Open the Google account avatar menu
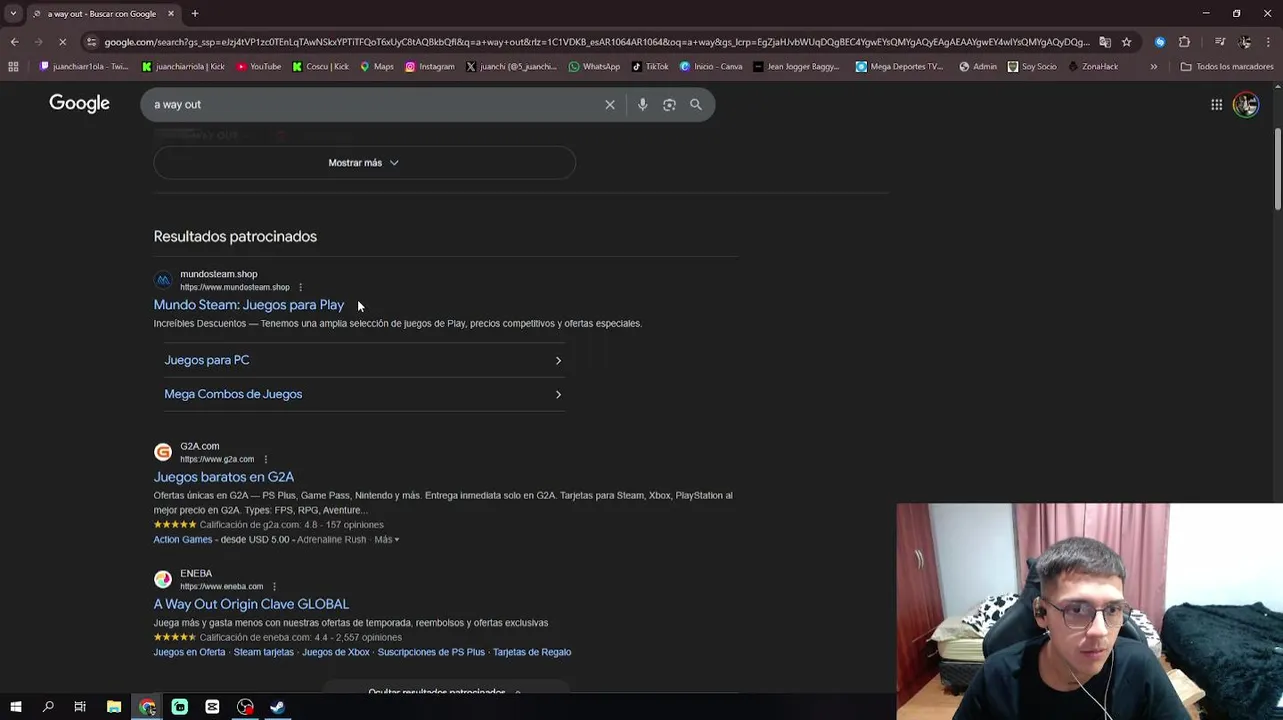The height and width of the screenshot is (720, 1283). 1246,104
